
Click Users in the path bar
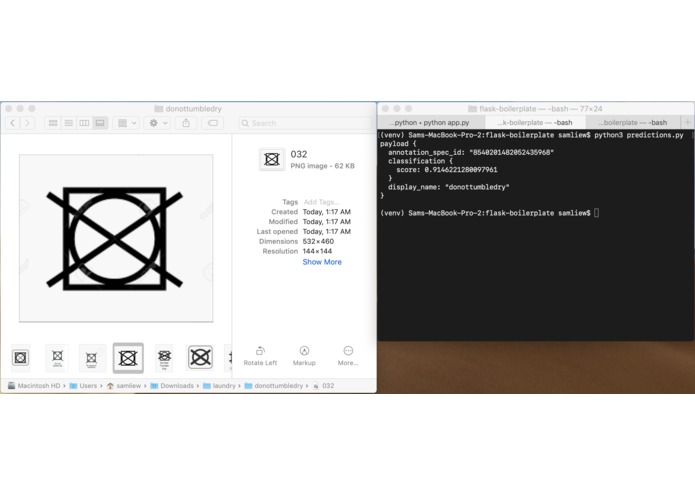pos(83,386)
